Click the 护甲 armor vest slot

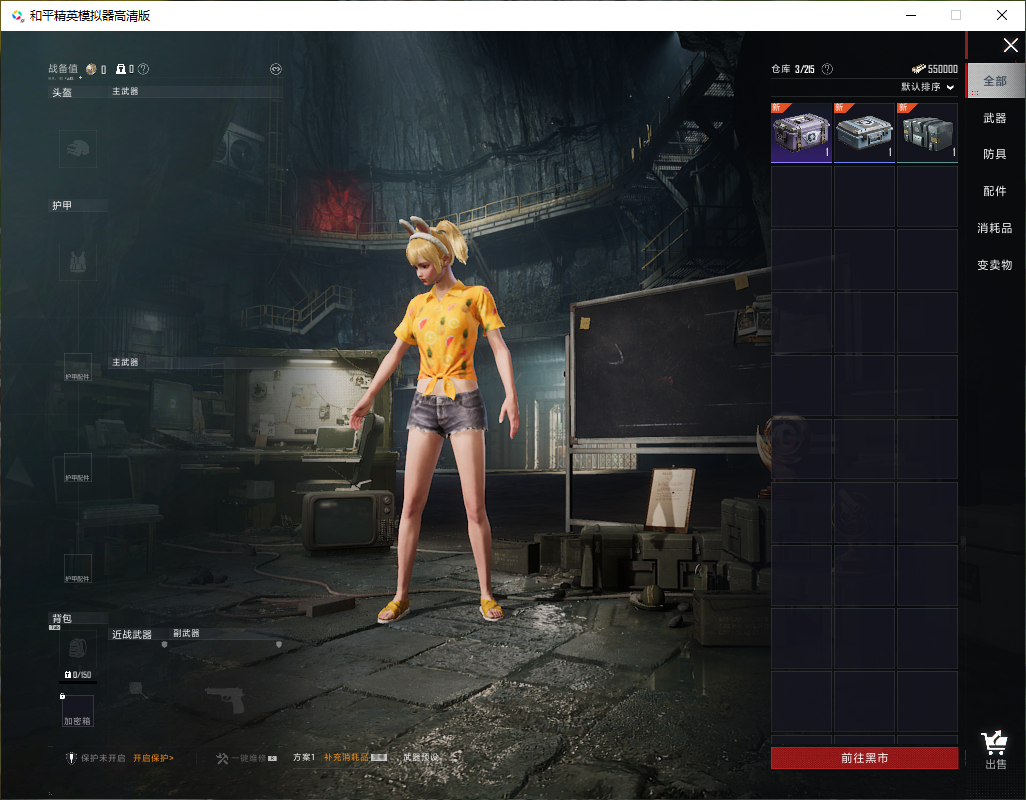coord(78,262)
